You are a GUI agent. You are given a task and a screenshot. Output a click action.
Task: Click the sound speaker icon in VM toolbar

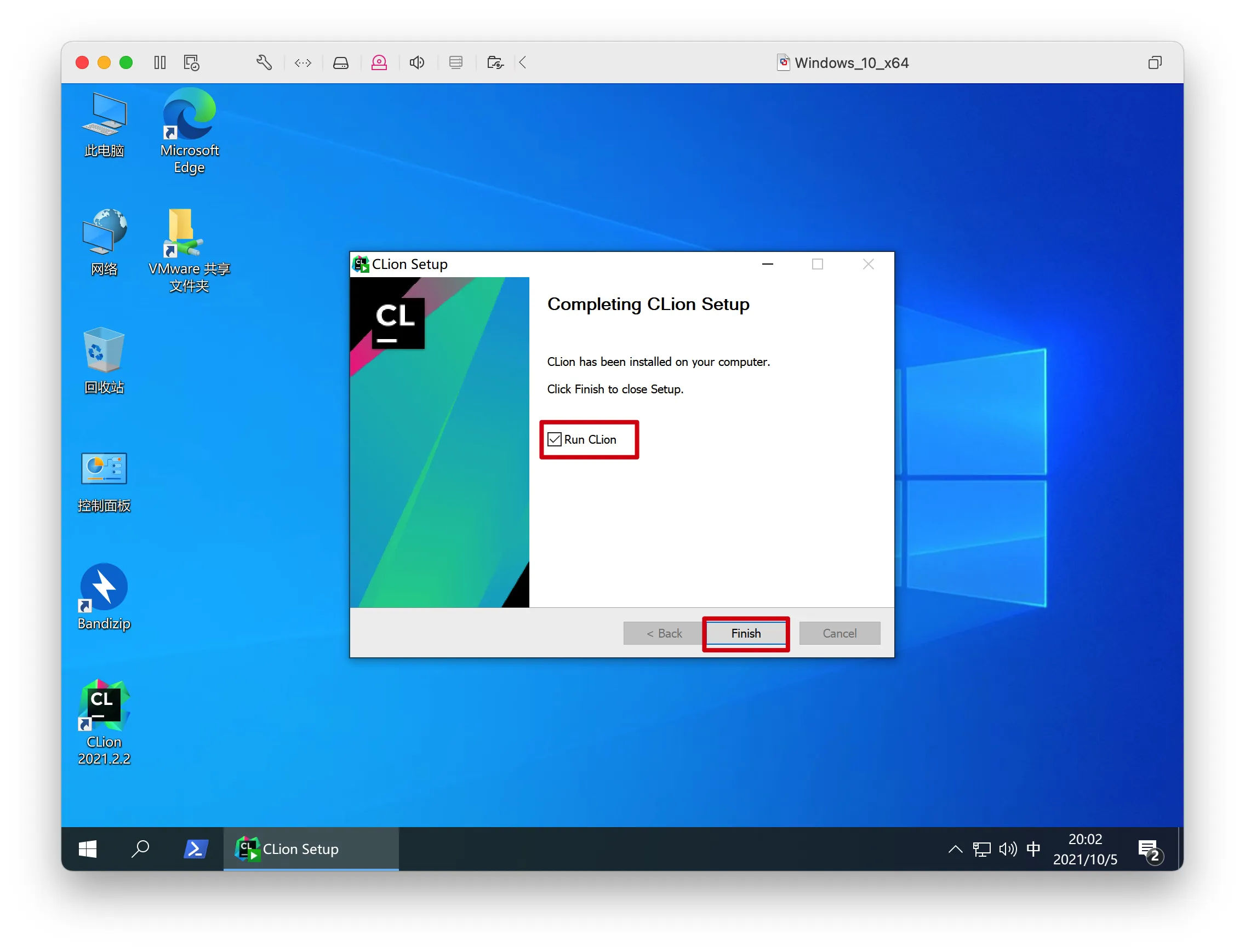(x=416, y=62)
